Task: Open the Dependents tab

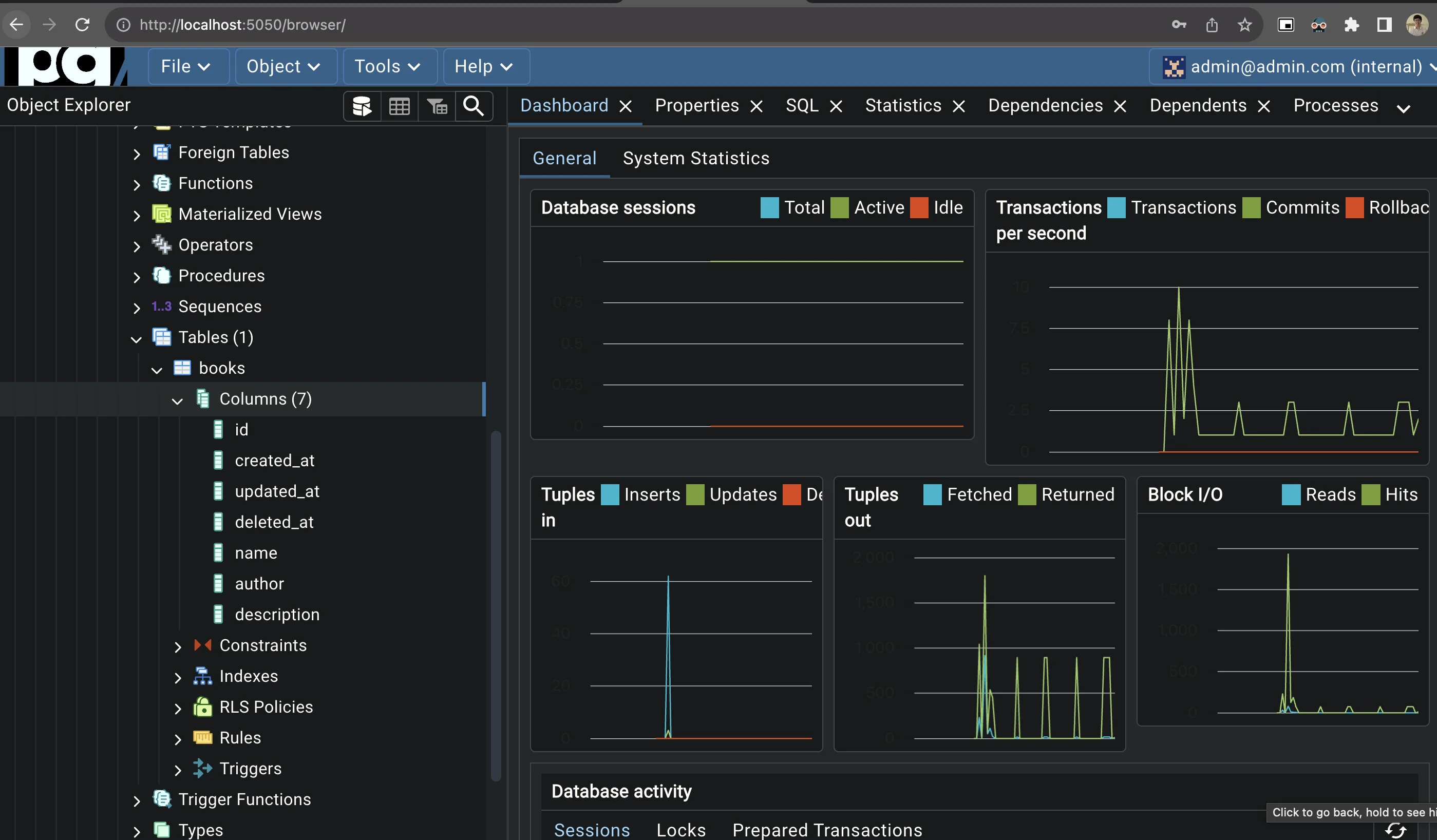Action: 1198,105
